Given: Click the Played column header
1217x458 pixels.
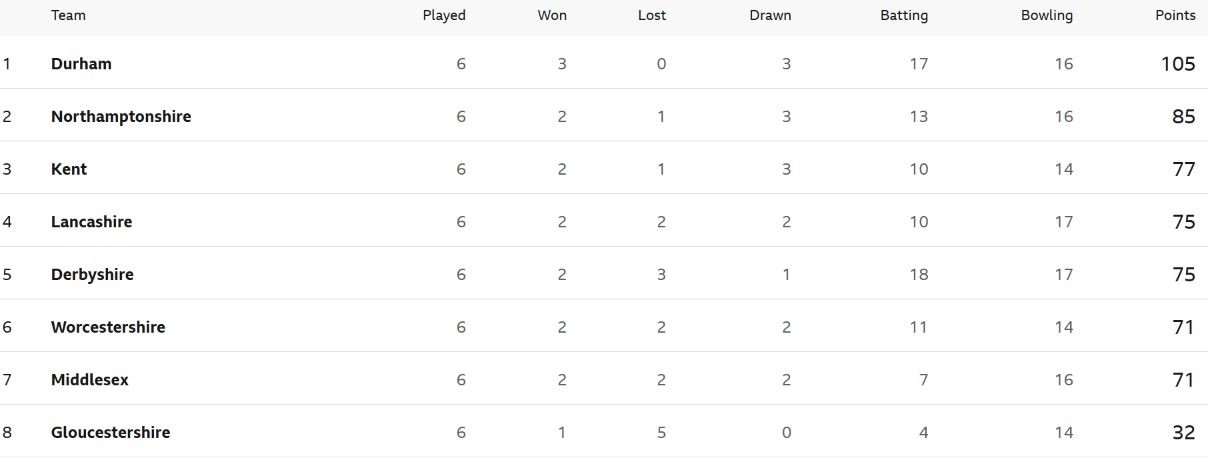Looking at the screenshot, I should coord(444,15).
